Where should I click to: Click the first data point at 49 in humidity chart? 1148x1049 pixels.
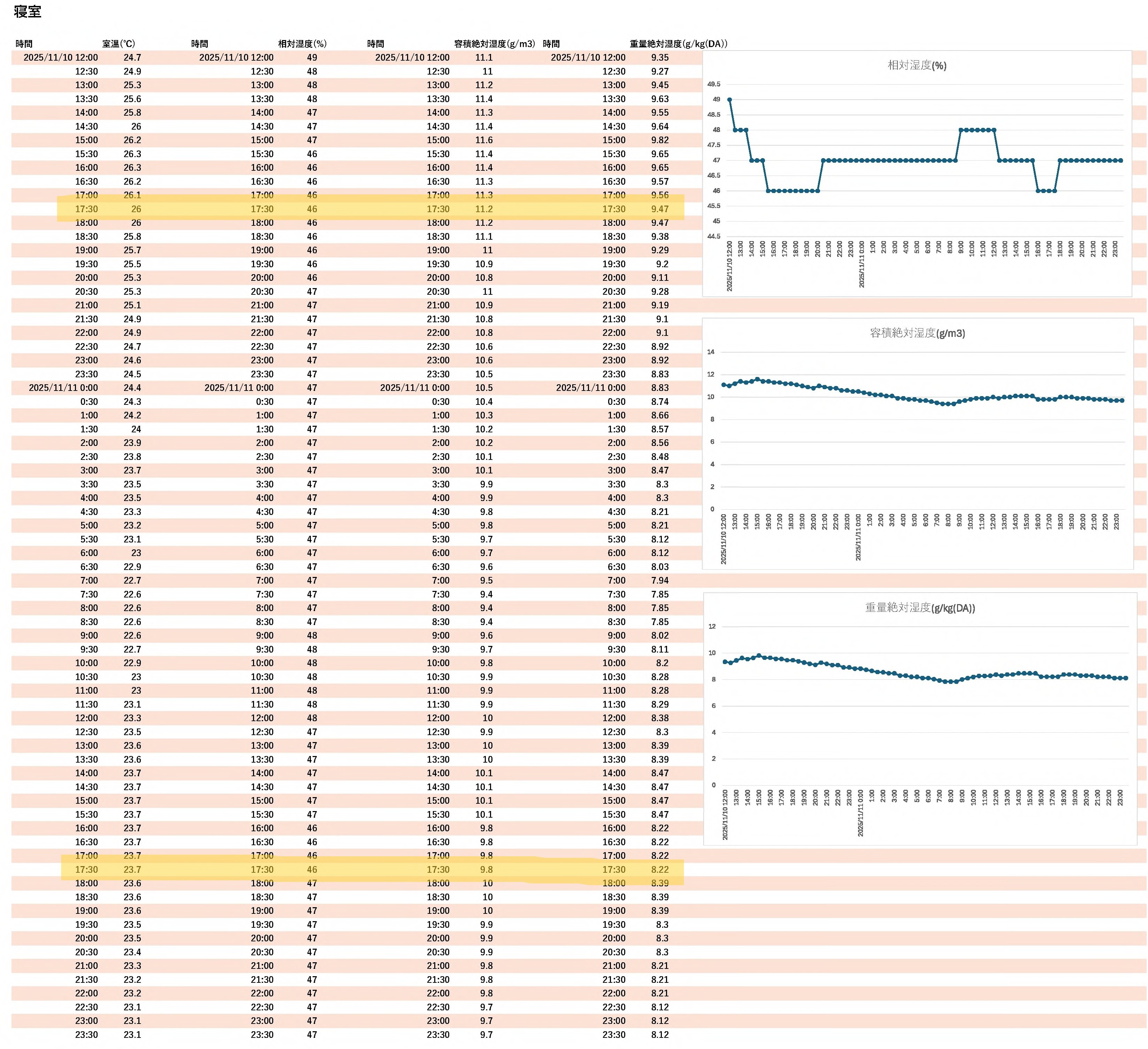(729, 100)
